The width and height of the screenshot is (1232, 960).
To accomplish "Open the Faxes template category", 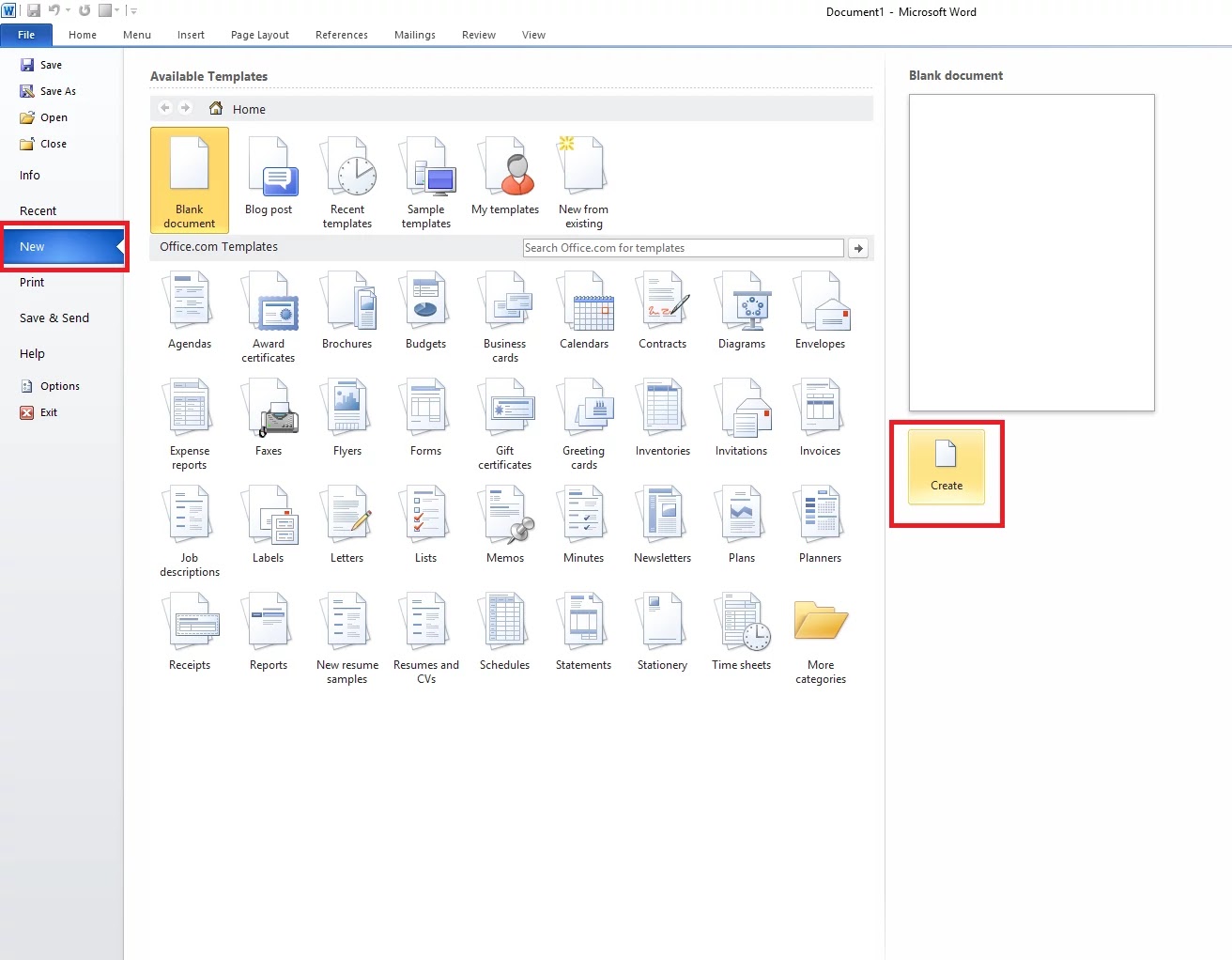I will tap(269, 418).
